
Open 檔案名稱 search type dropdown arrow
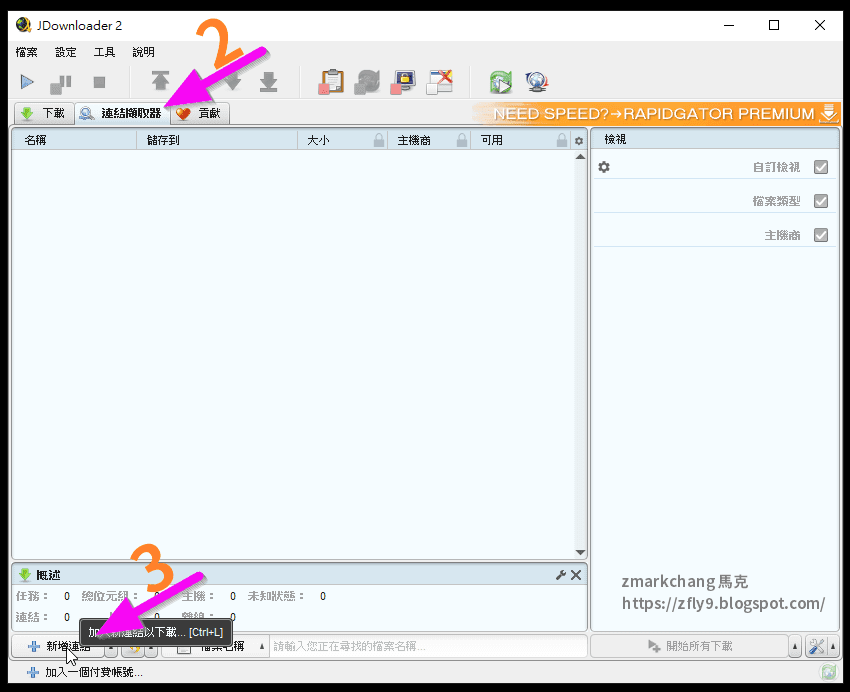click(x=262, y=646)
